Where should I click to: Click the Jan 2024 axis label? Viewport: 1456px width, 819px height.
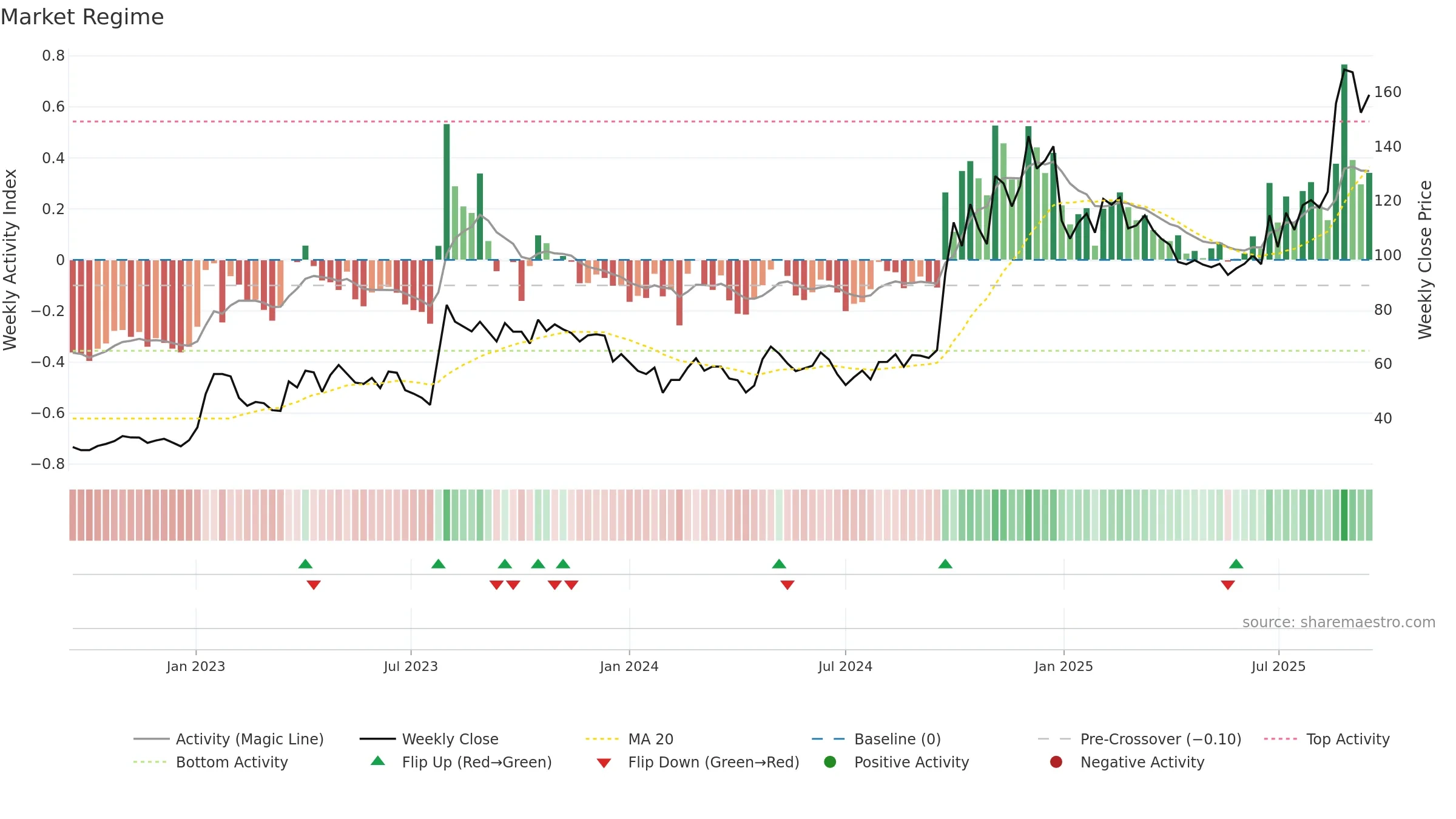tap(629, 666)
